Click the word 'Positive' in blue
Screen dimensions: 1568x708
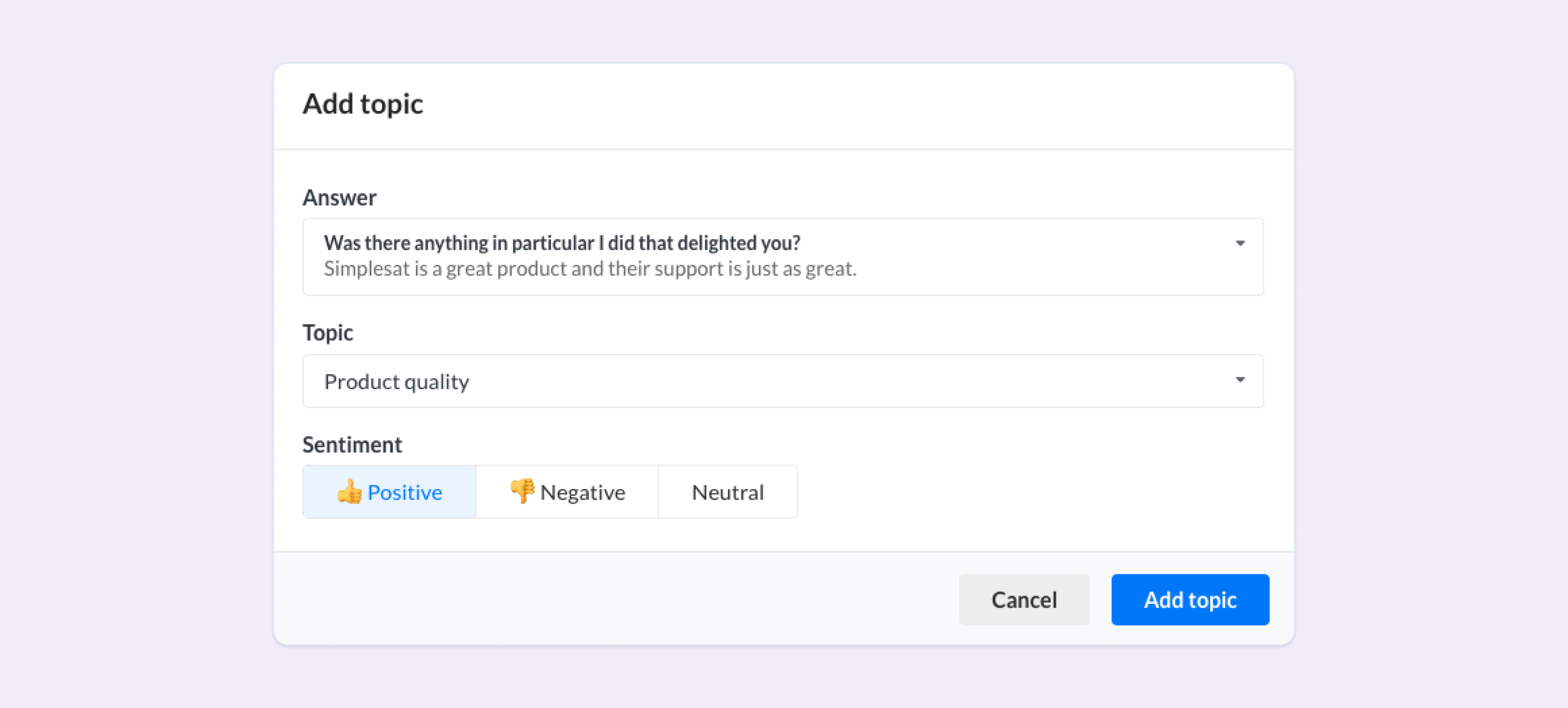click(405, 492)
